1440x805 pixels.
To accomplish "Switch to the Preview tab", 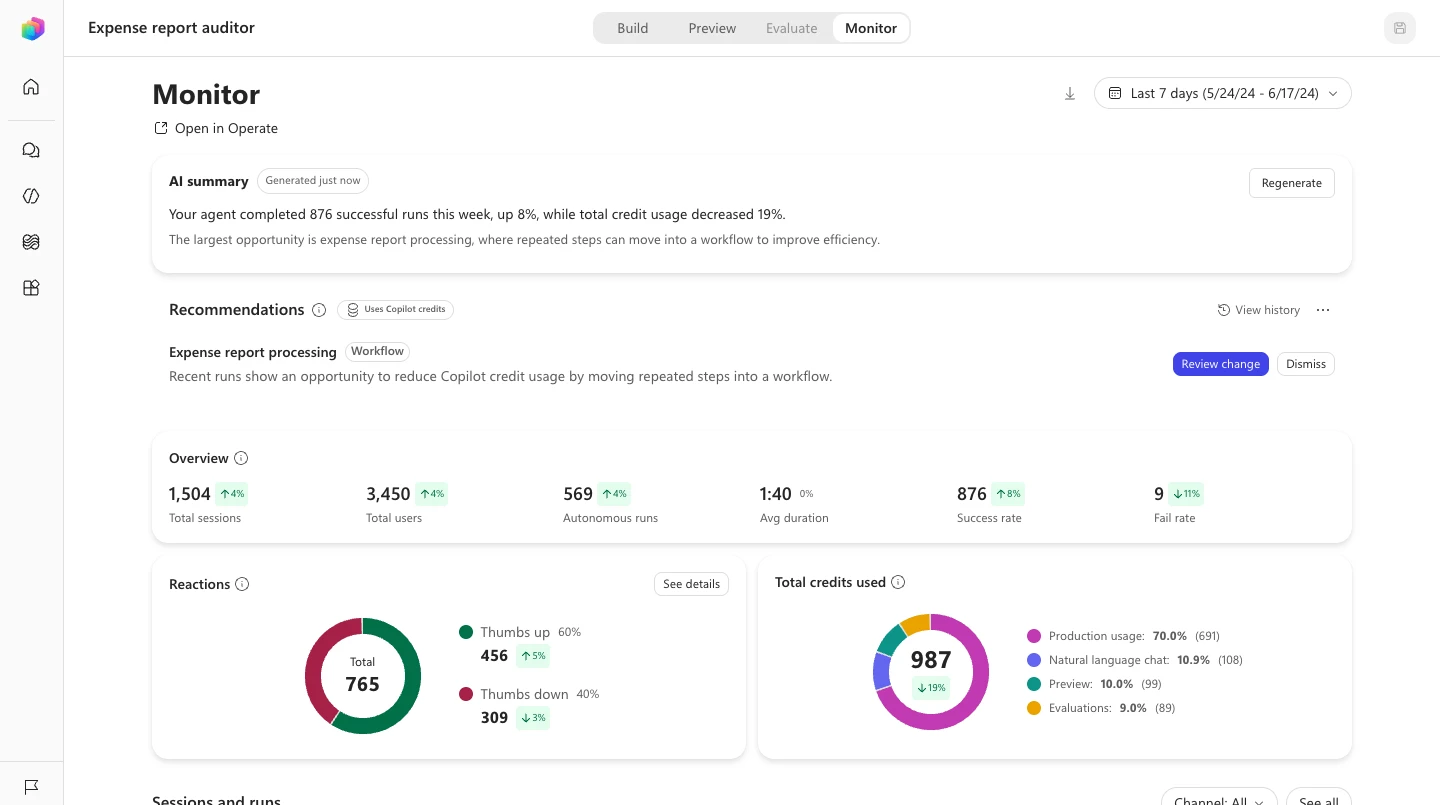I will [x=712, y=28].
